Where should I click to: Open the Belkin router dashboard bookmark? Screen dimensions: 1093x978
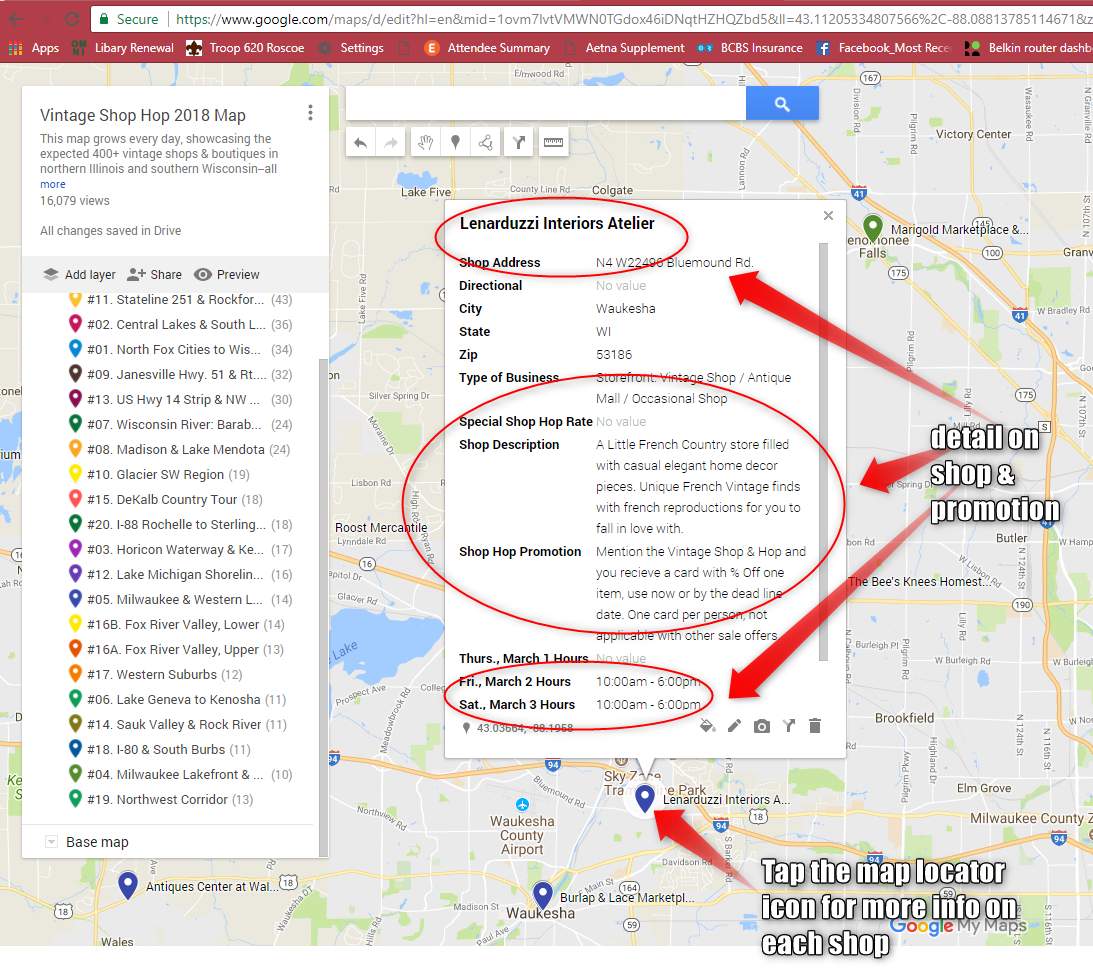(1028, 48)
